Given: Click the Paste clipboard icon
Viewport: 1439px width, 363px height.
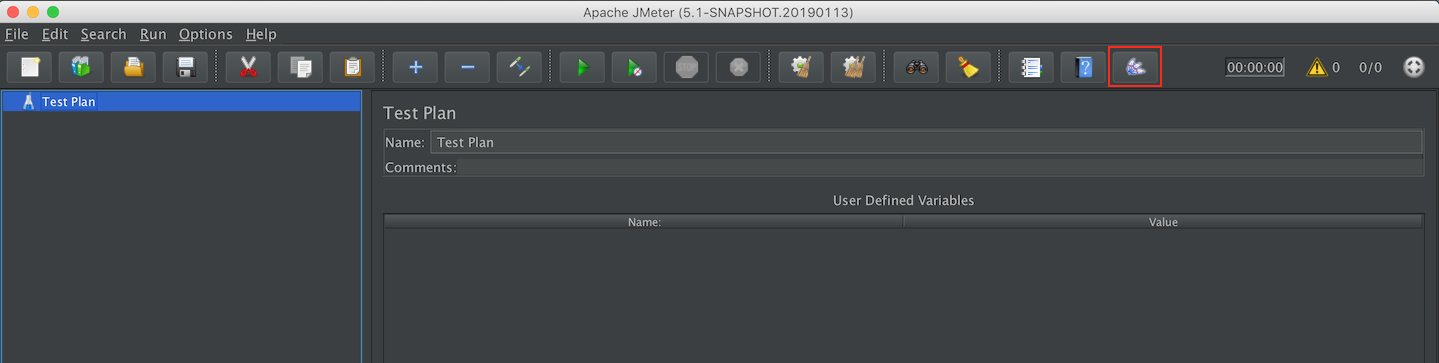Looking at the screenshot, I should (353, 67).
